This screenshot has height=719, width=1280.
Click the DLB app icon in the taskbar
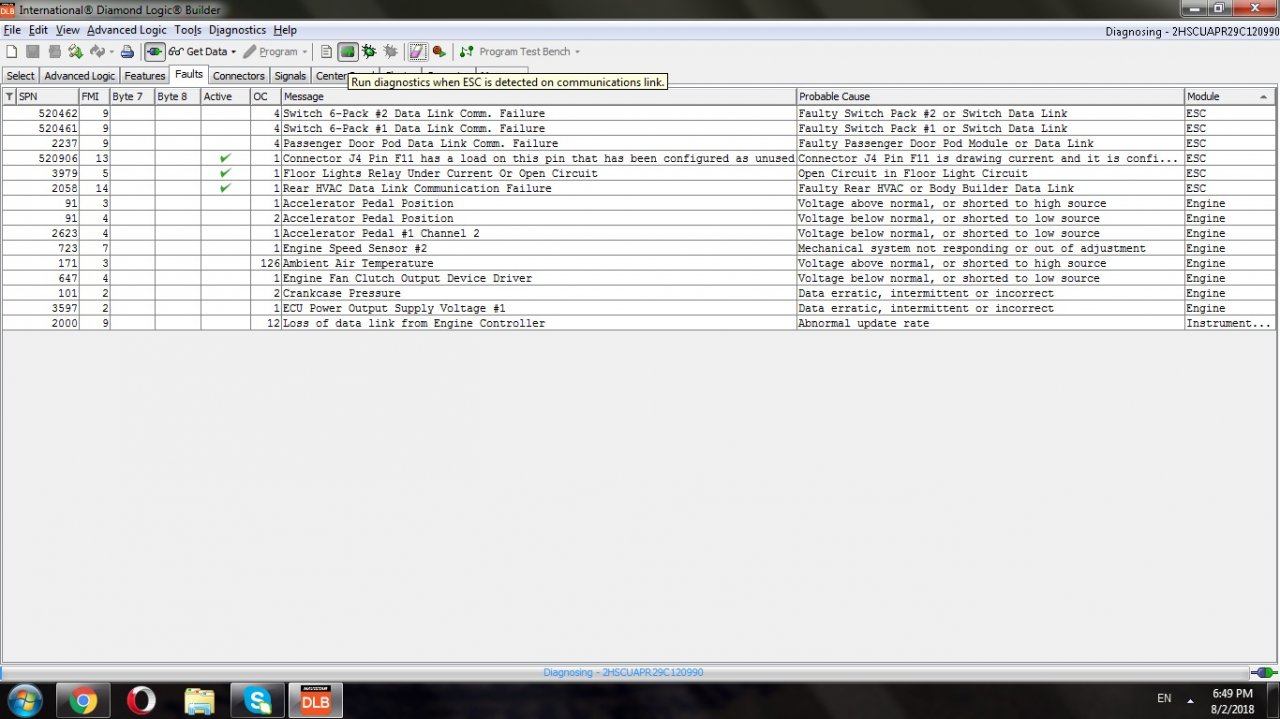tap(316, 700)
